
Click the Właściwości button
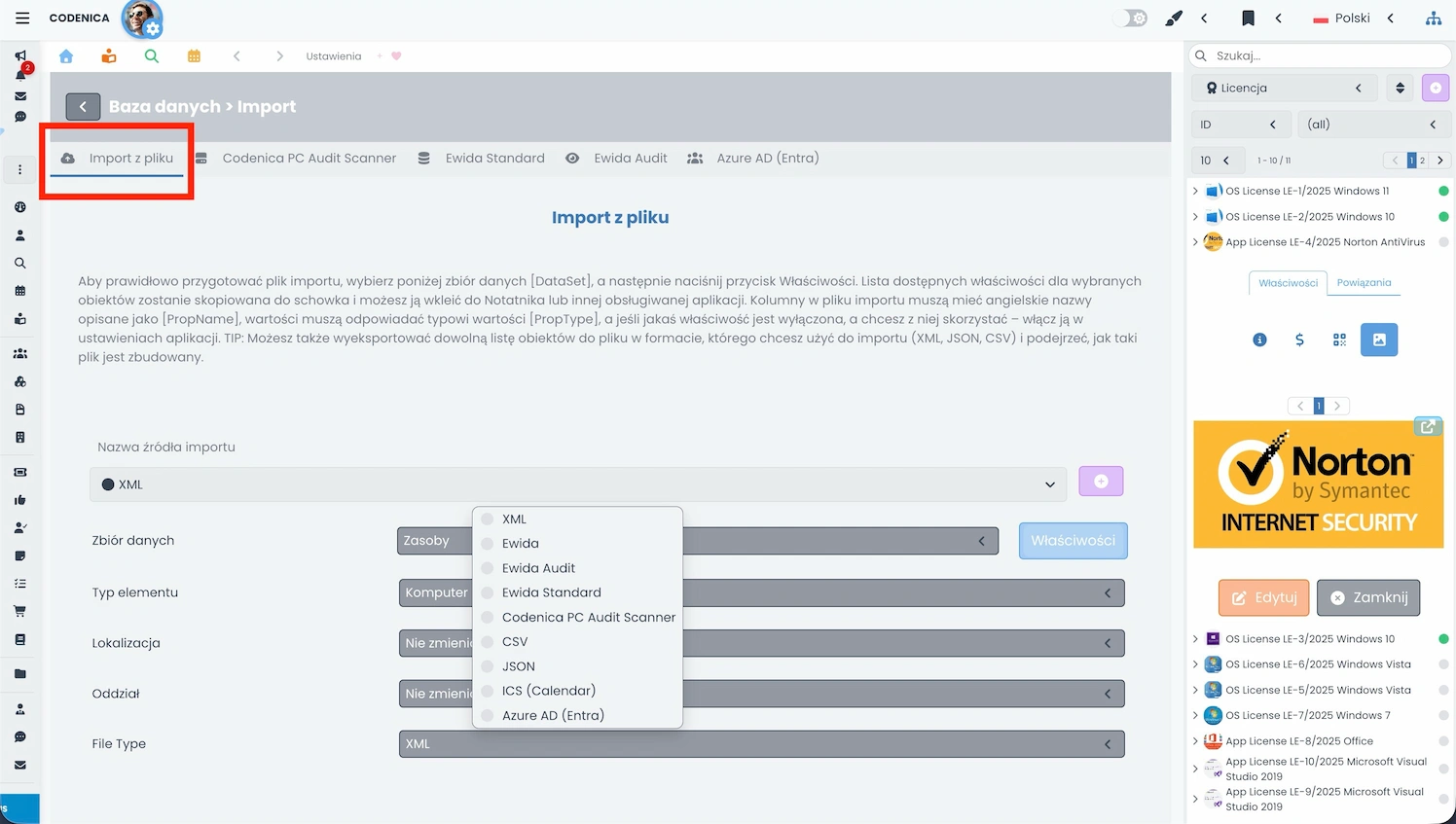pos(1073,540)
